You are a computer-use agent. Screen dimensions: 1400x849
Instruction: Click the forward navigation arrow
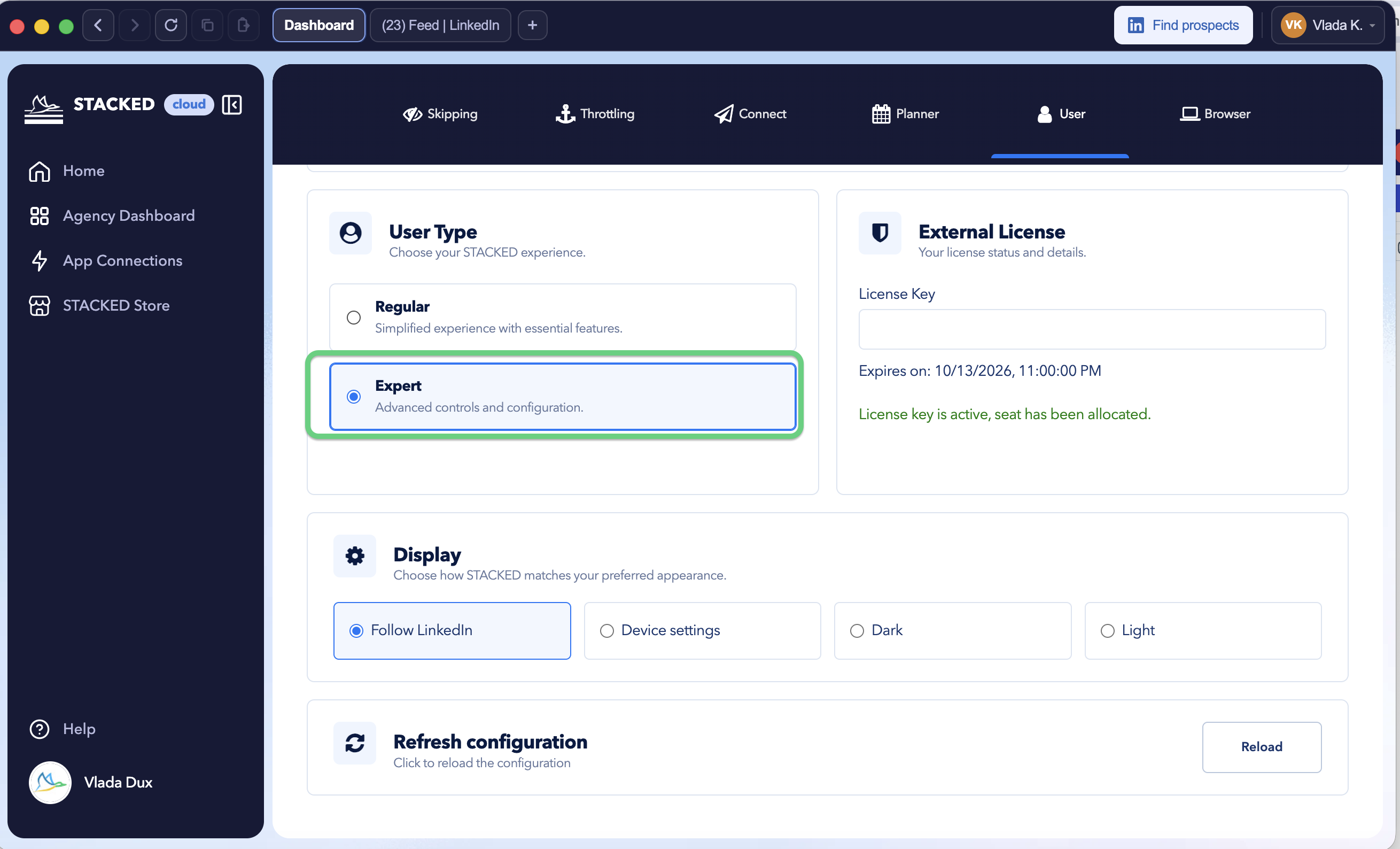(x=135, y=25)
